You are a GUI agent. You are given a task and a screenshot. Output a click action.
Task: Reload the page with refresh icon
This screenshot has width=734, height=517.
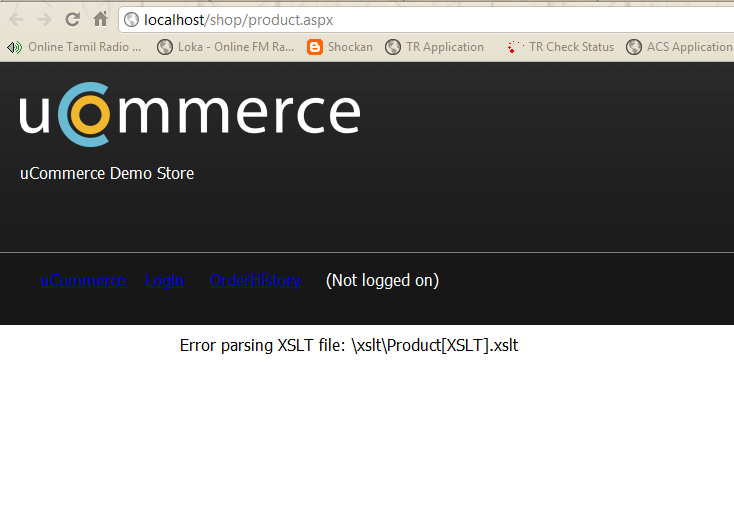click(x=73, y=20)
